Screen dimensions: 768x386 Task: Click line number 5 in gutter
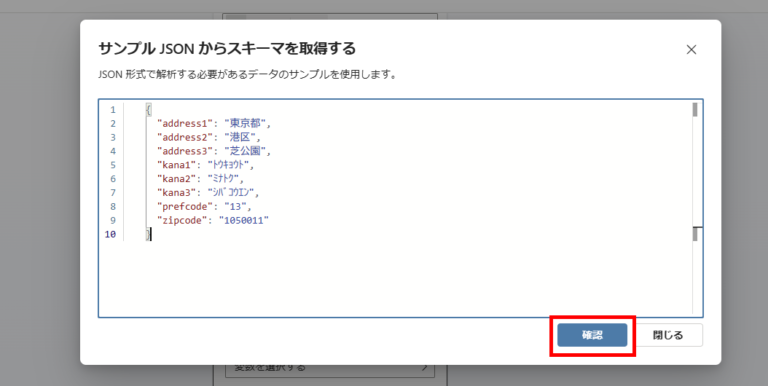tap(113, 165)
